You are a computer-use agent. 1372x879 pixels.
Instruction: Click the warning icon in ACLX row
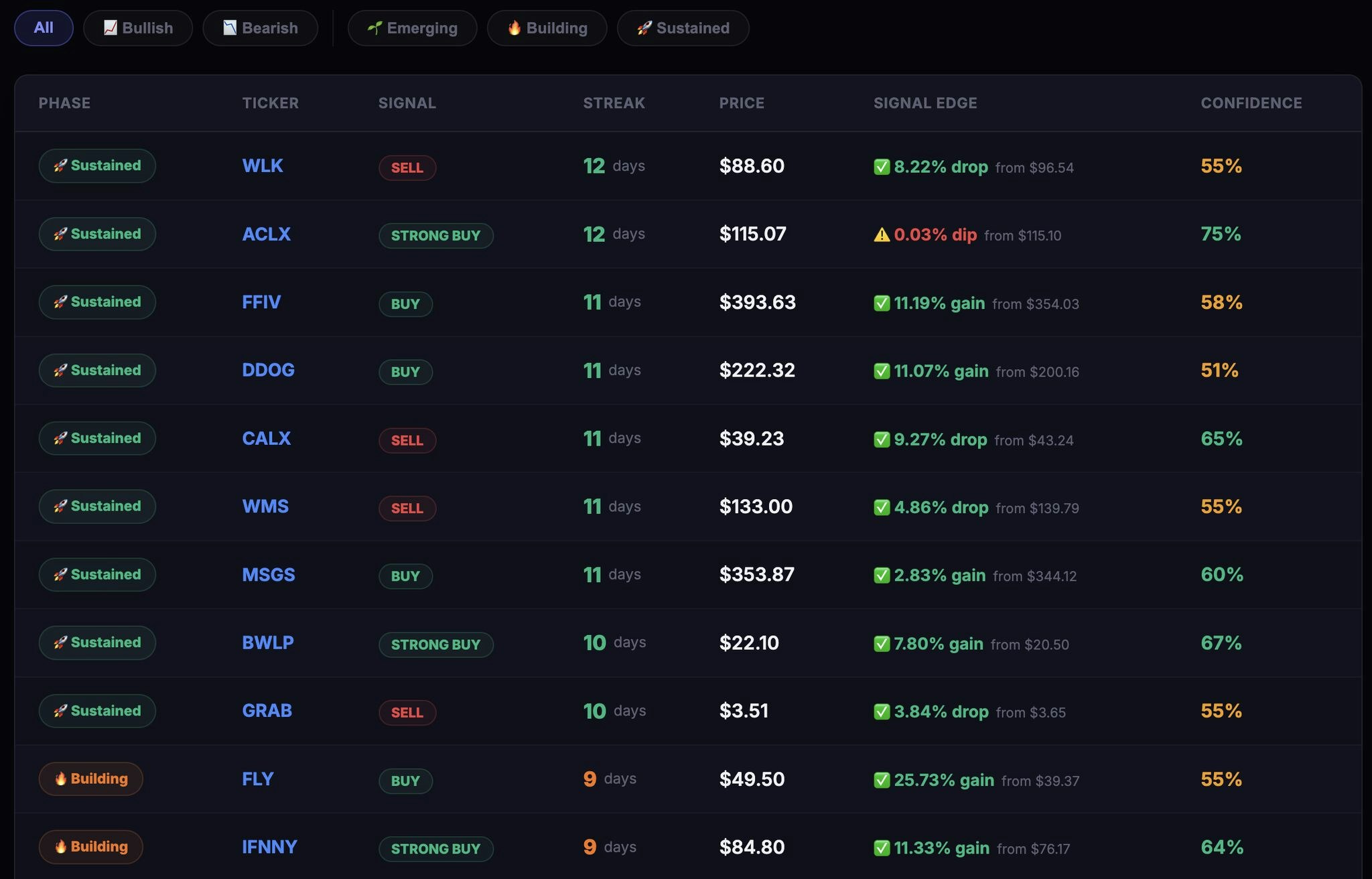pyautogui.click(x=882, y=234)
